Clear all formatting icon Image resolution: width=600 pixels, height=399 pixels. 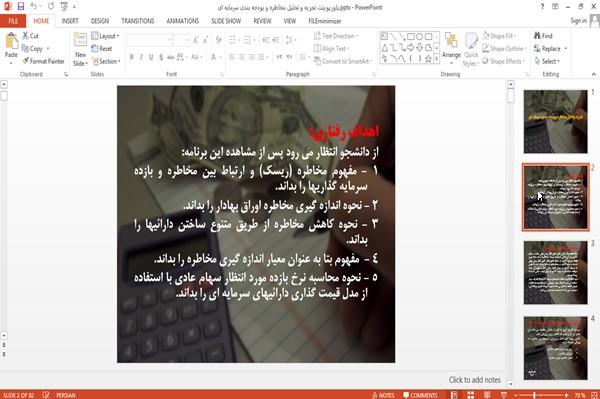point(218,40)
